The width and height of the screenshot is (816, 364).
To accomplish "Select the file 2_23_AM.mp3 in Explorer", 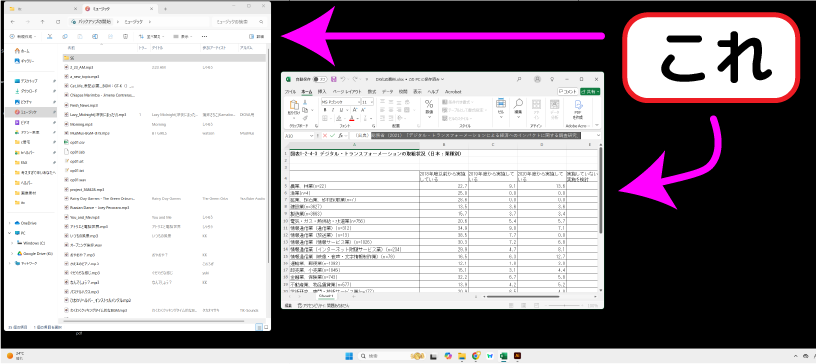I will pos(81,67).
